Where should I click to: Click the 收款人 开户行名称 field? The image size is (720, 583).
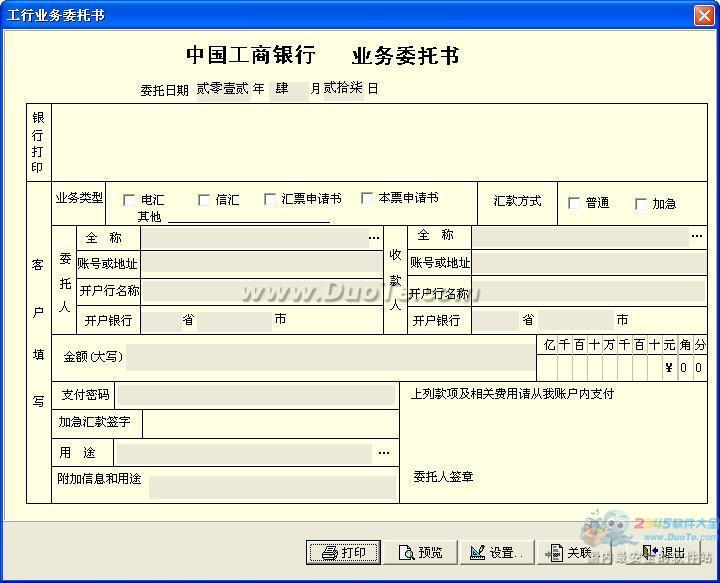(589, 292)
